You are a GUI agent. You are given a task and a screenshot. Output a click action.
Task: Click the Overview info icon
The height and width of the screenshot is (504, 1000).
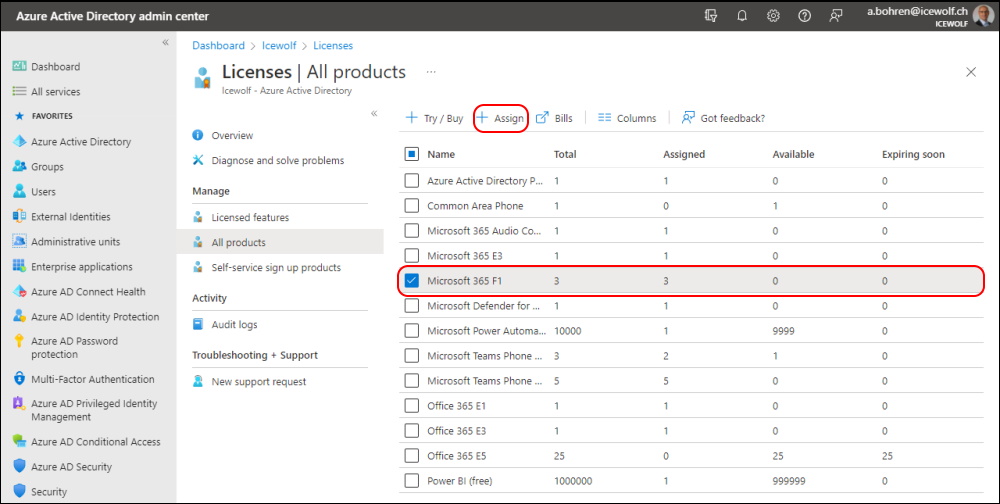[198, 135]
